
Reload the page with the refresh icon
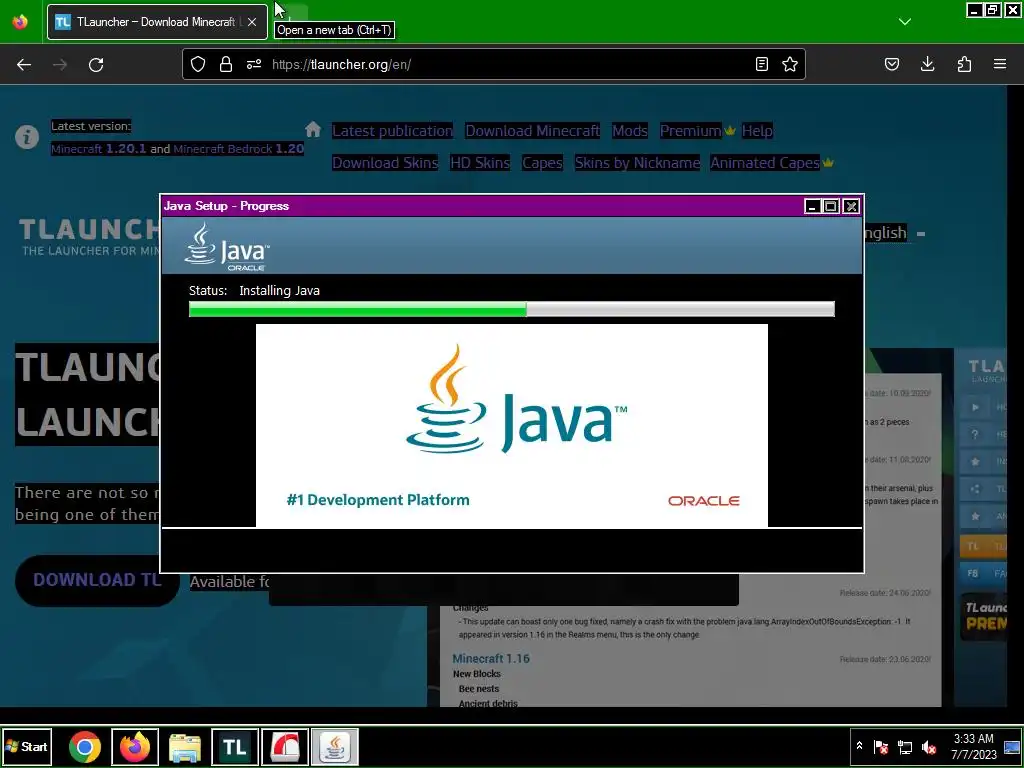[x=96, y=65]
